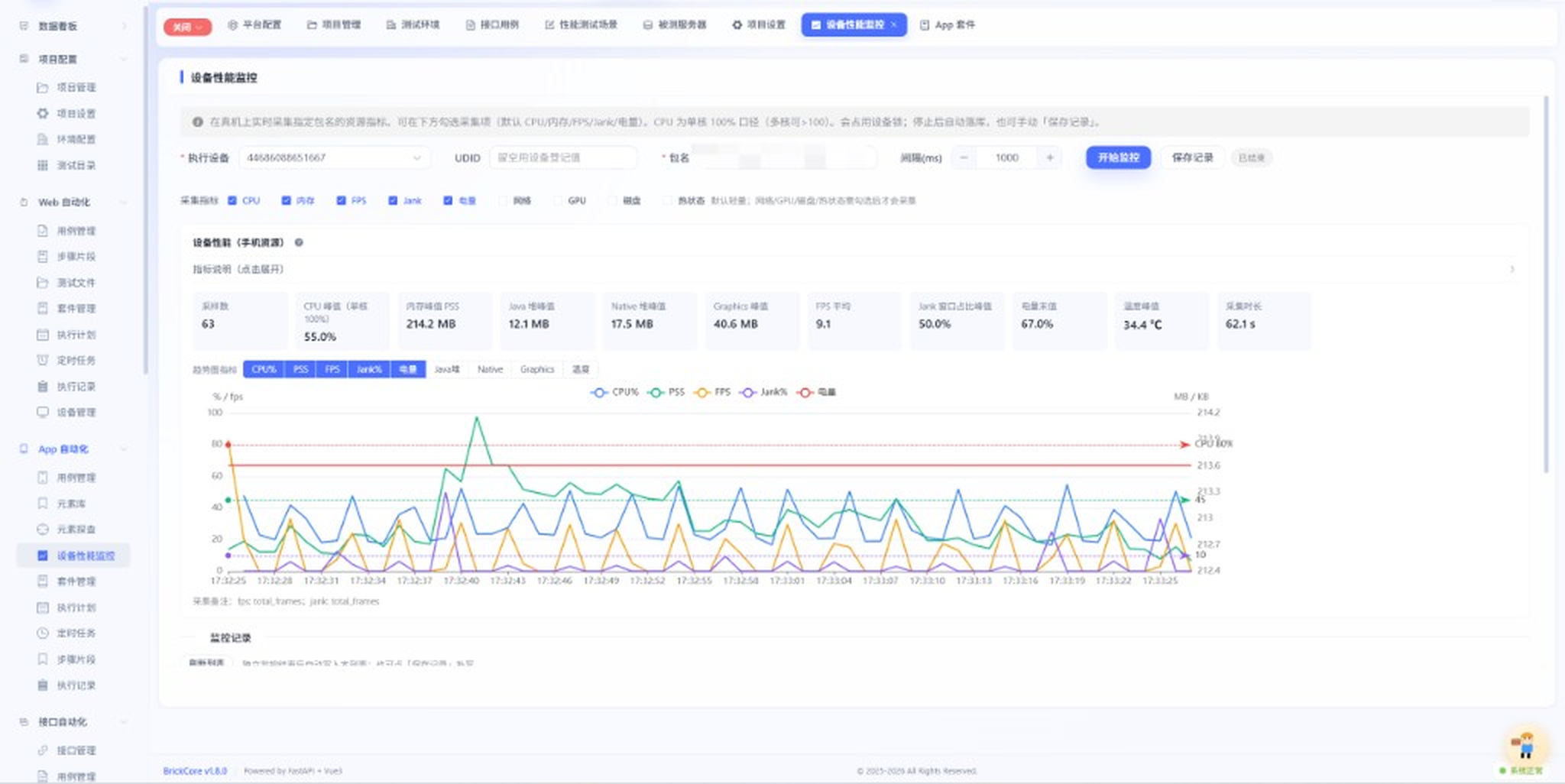The width and height of the screenshot is (1565, 784).
Task: Enable the 磁盘 metric checkbox
Action: point(612,201)
